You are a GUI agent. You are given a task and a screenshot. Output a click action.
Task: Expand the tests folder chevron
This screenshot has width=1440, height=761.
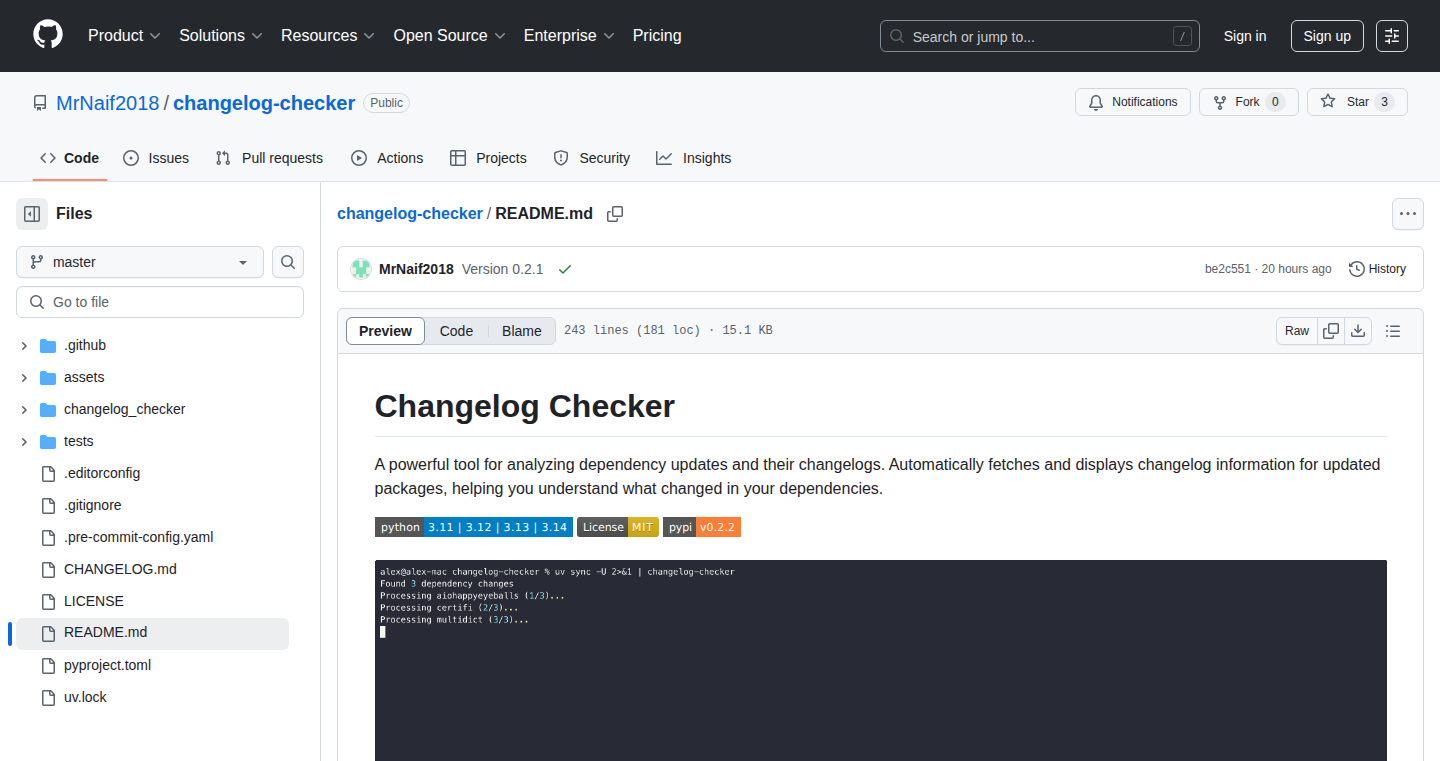24,441
